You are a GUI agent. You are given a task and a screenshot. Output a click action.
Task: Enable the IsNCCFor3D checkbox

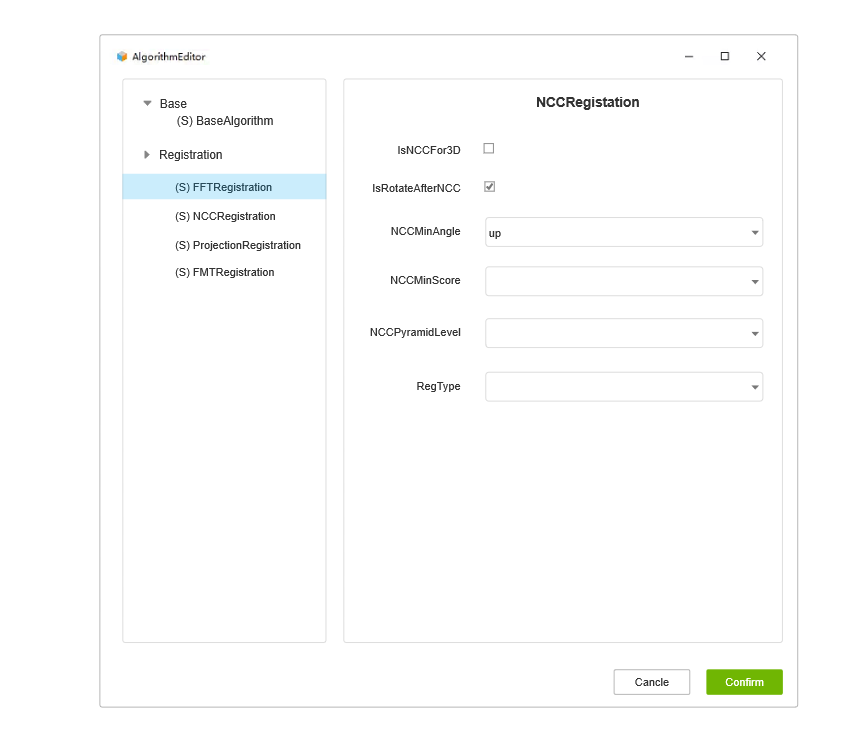pyautogui.click(x=489, y=149)
